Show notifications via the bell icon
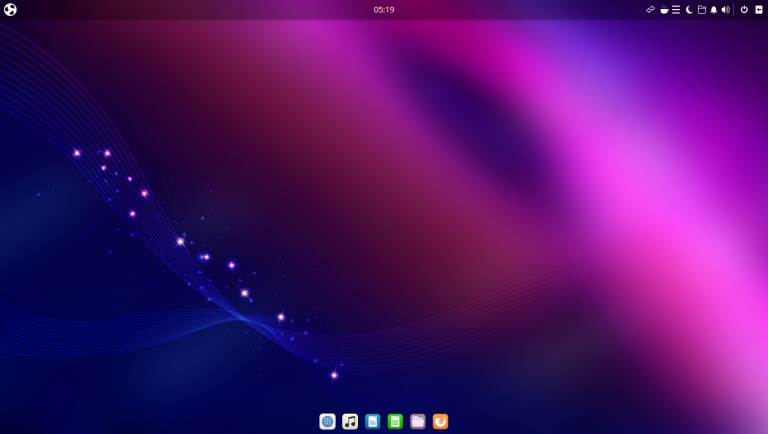This screenshot has width=768, height=434. pyautogui.click(x=714, y=9)
